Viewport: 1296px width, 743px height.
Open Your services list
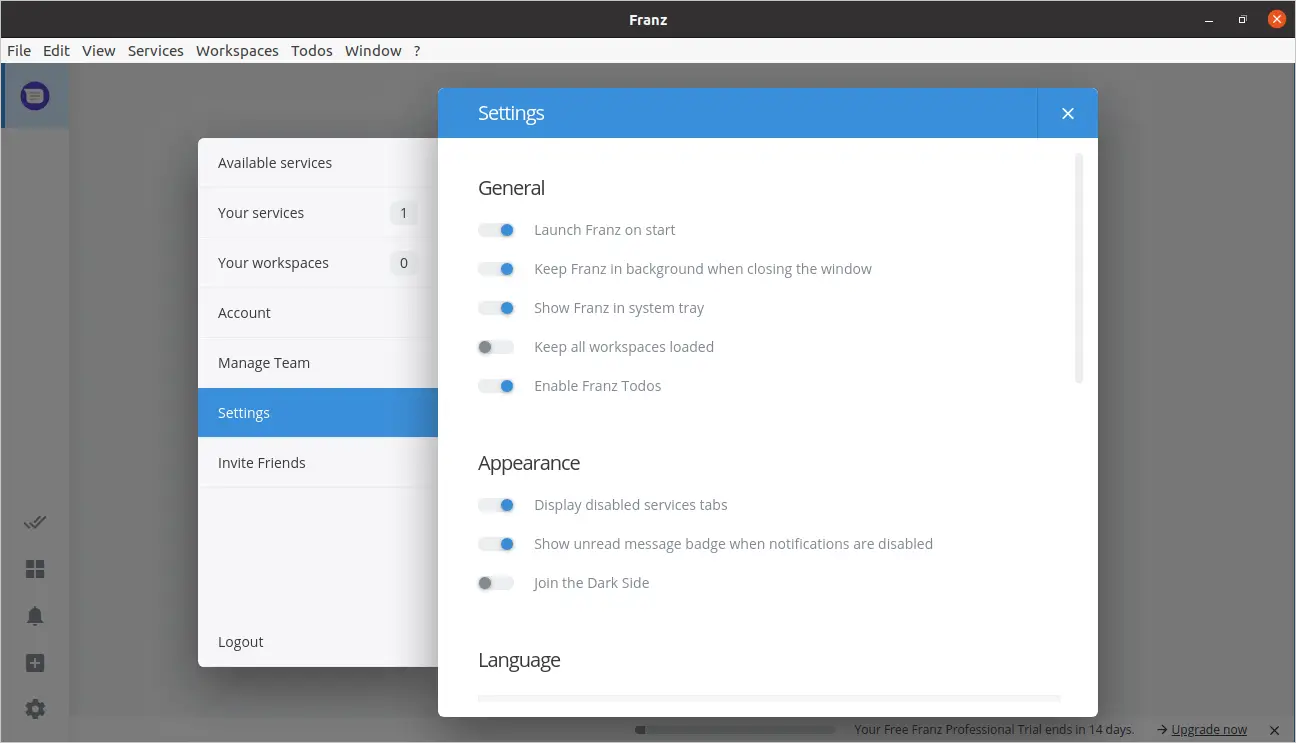pos(318,213)
